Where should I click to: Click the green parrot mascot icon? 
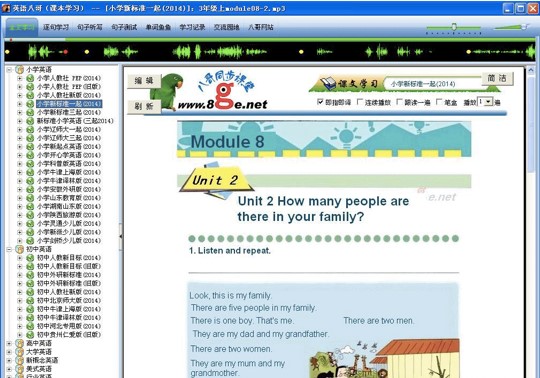[x=166, y=92]
